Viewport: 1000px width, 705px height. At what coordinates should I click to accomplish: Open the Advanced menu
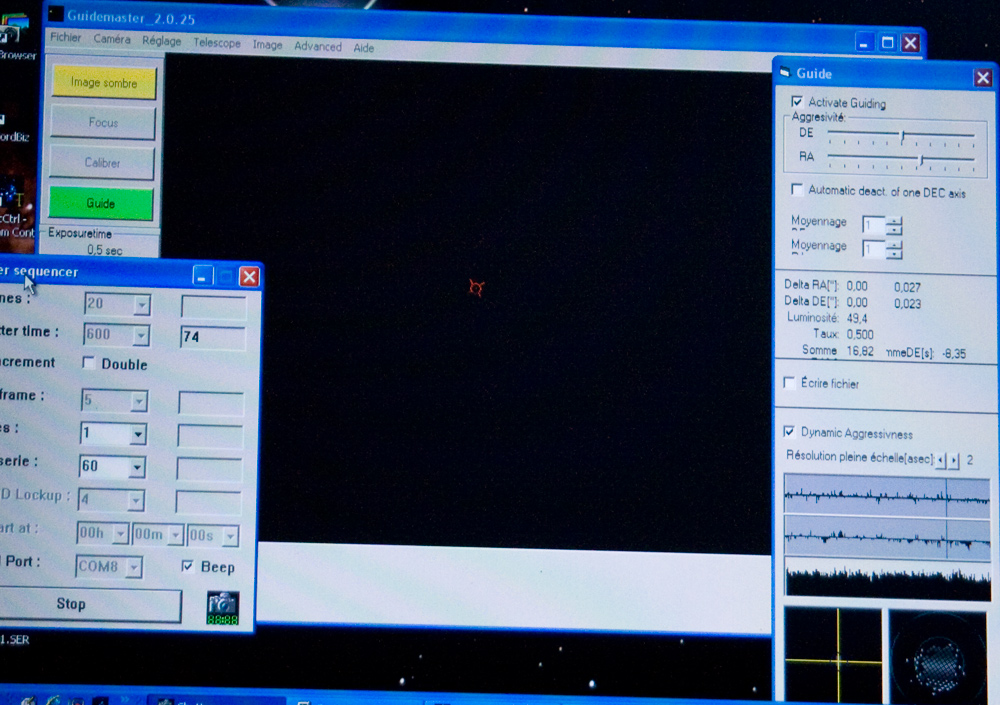[x=318, y=47]
